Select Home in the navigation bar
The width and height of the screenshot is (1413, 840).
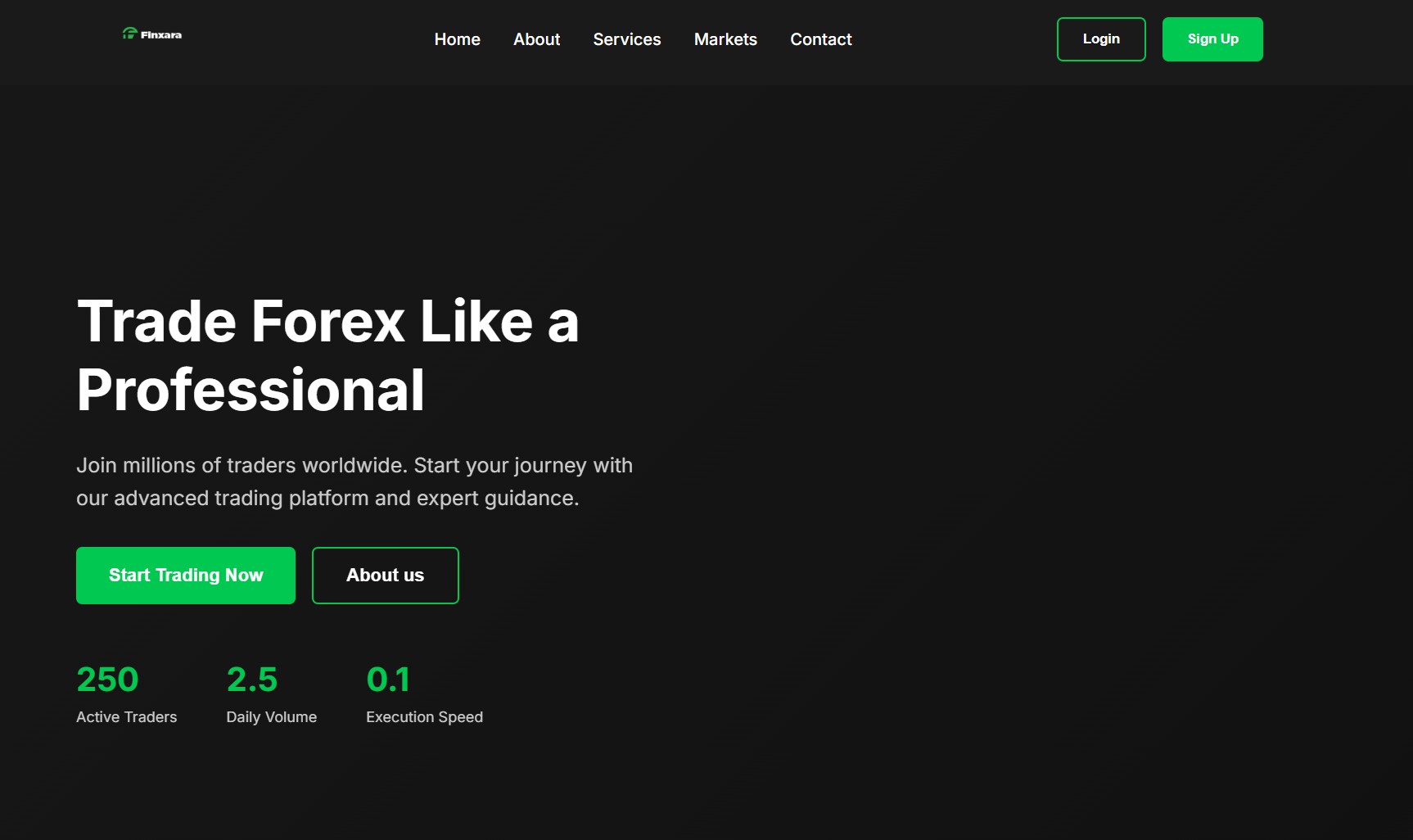pos(457,39)
